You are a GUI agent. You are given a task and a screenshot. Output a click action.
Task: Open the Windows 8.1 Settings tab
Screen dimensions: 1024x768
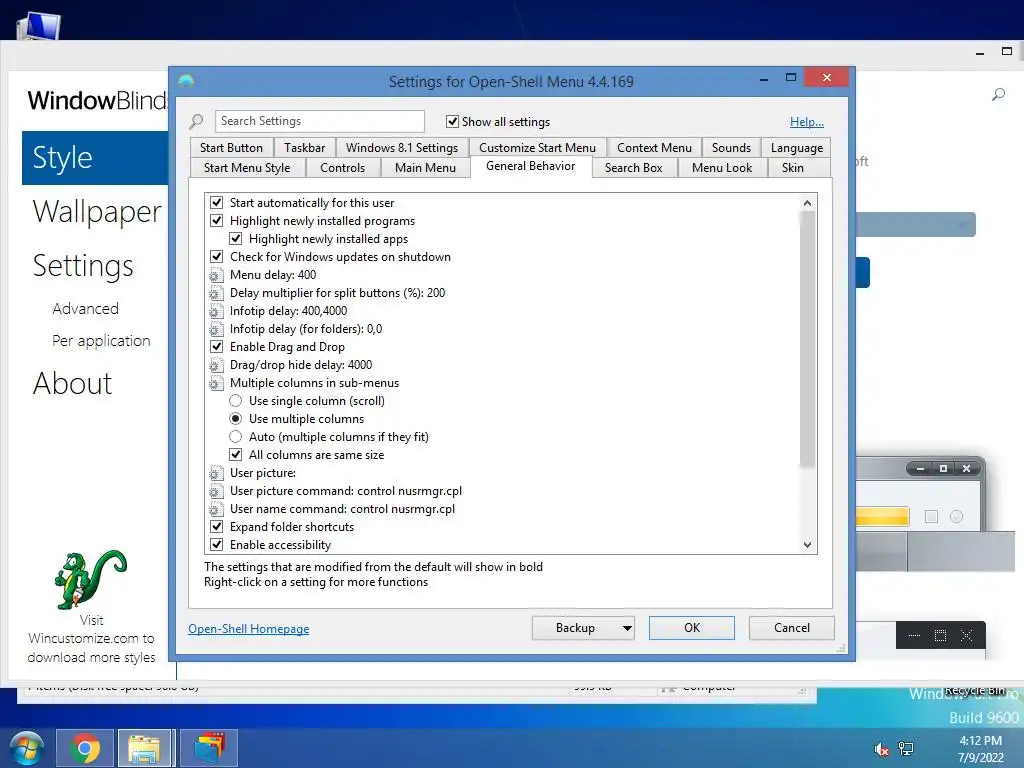(x=402, y=148)
